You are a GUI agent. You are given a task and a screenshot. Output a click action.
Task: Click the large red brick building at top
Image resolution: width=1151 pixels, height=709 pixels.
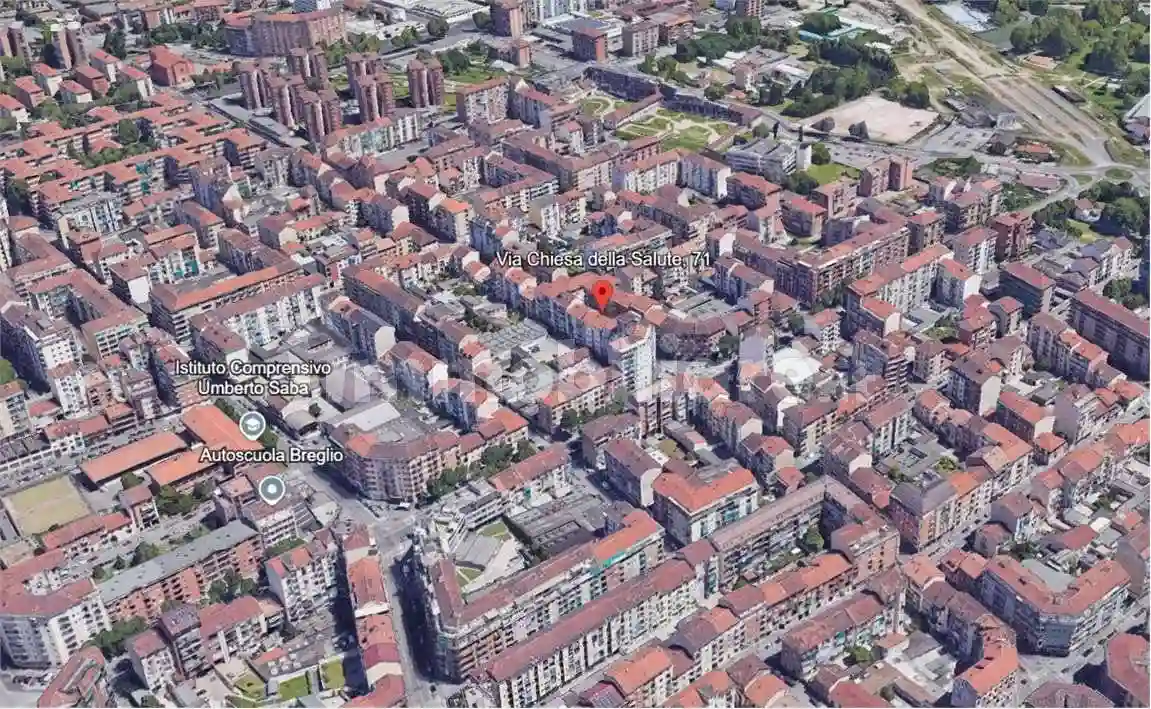285,30
